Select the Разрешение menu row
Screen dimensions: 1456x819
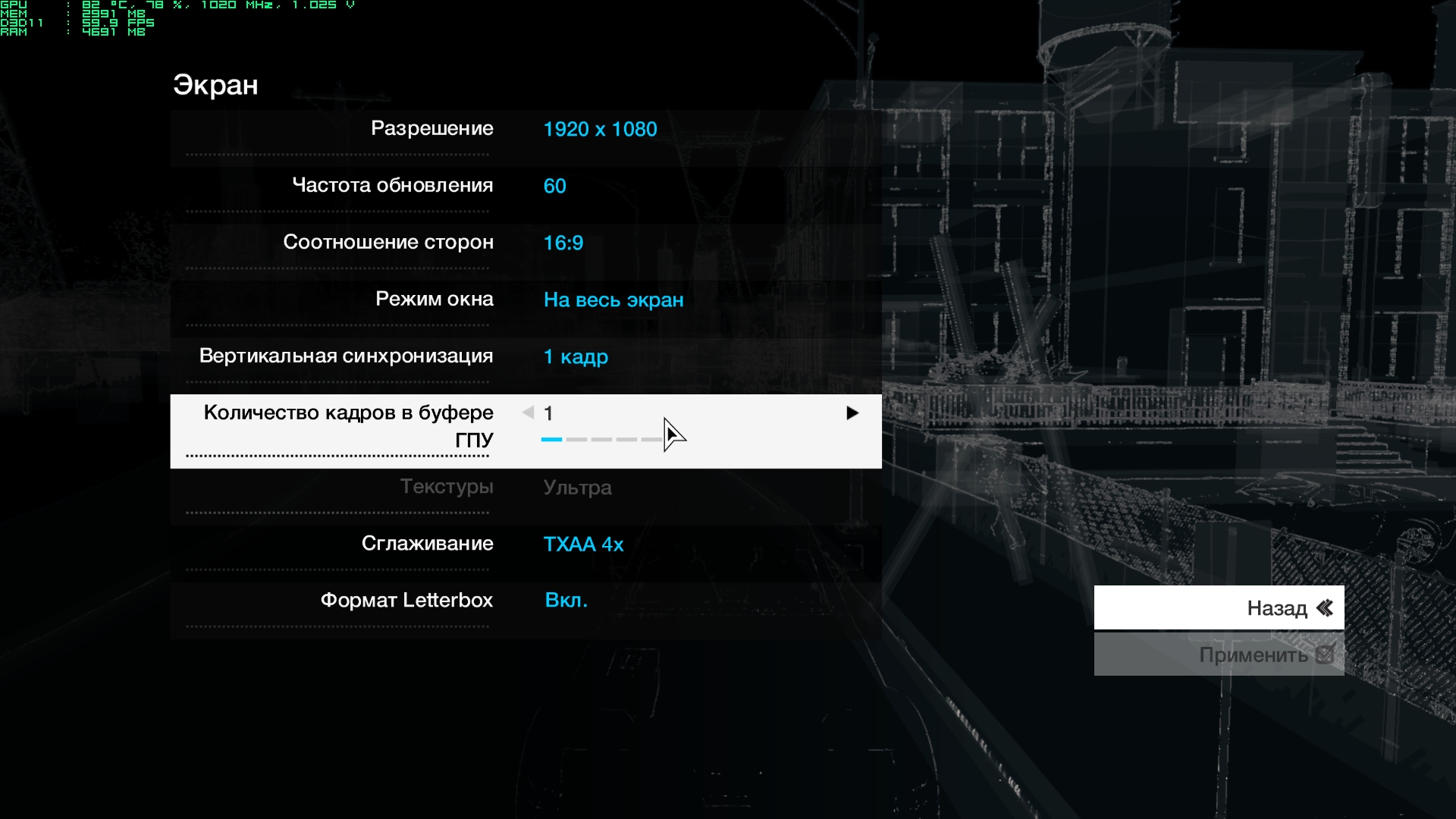point(431,129)
